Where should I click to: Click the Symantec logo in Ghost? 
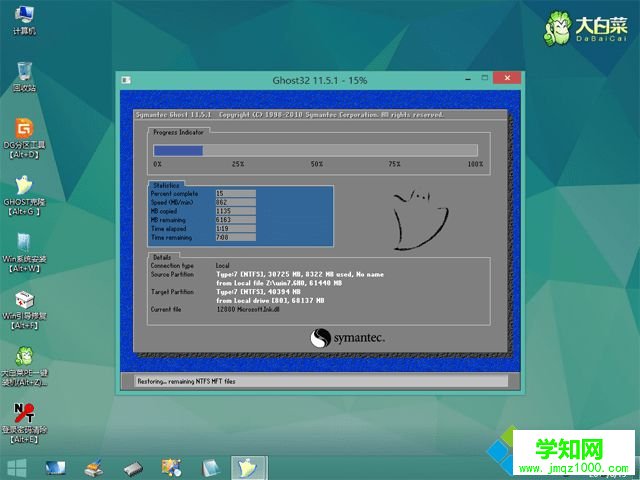tap(347, 338)
